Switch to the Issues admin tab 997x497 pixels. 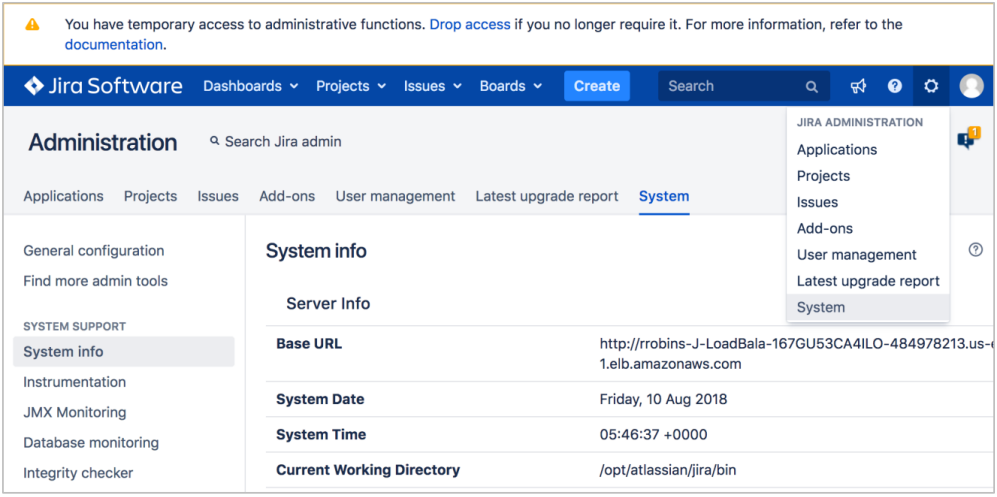[218, 196]
